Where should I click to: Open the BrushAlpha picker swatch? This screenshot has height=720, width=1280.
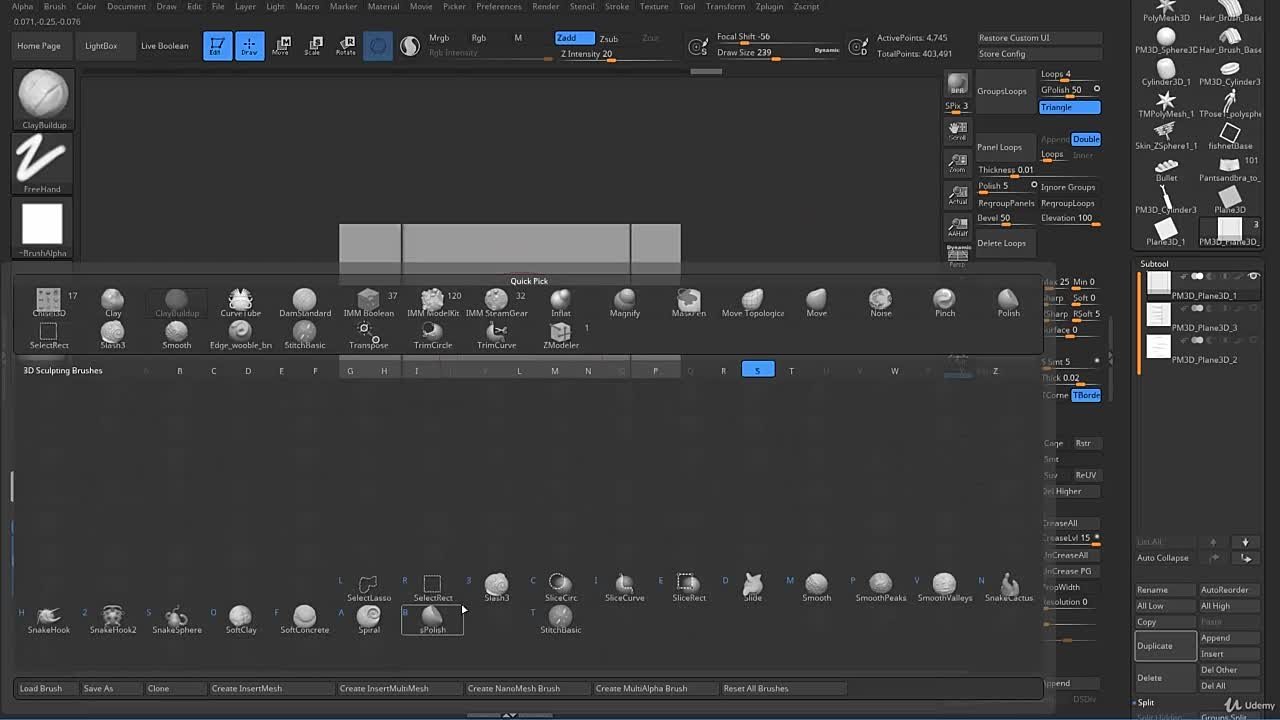(42, 225)
